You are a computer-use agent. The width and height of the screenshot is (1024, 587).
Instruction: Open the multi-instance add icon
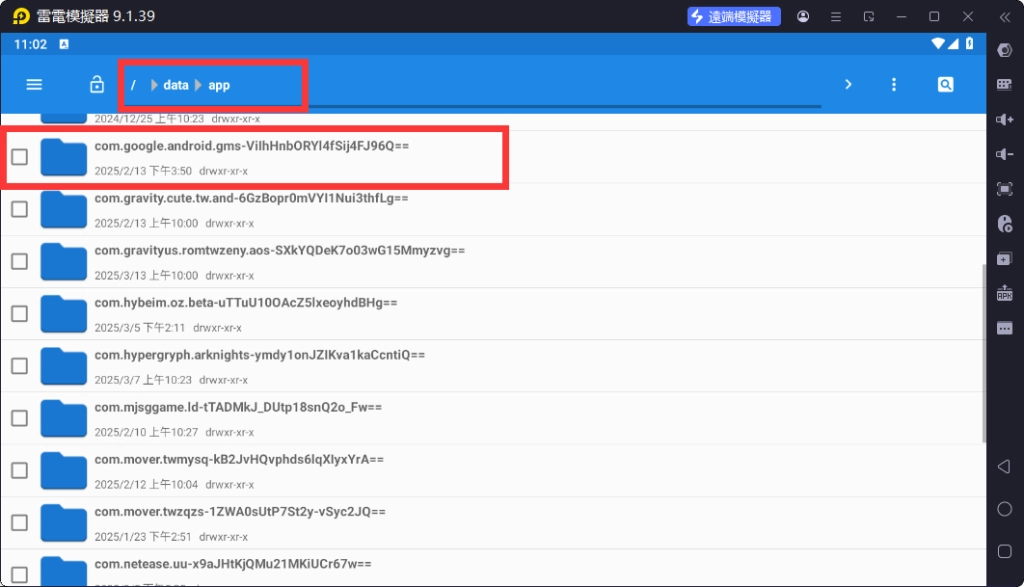pos(1004,259)
